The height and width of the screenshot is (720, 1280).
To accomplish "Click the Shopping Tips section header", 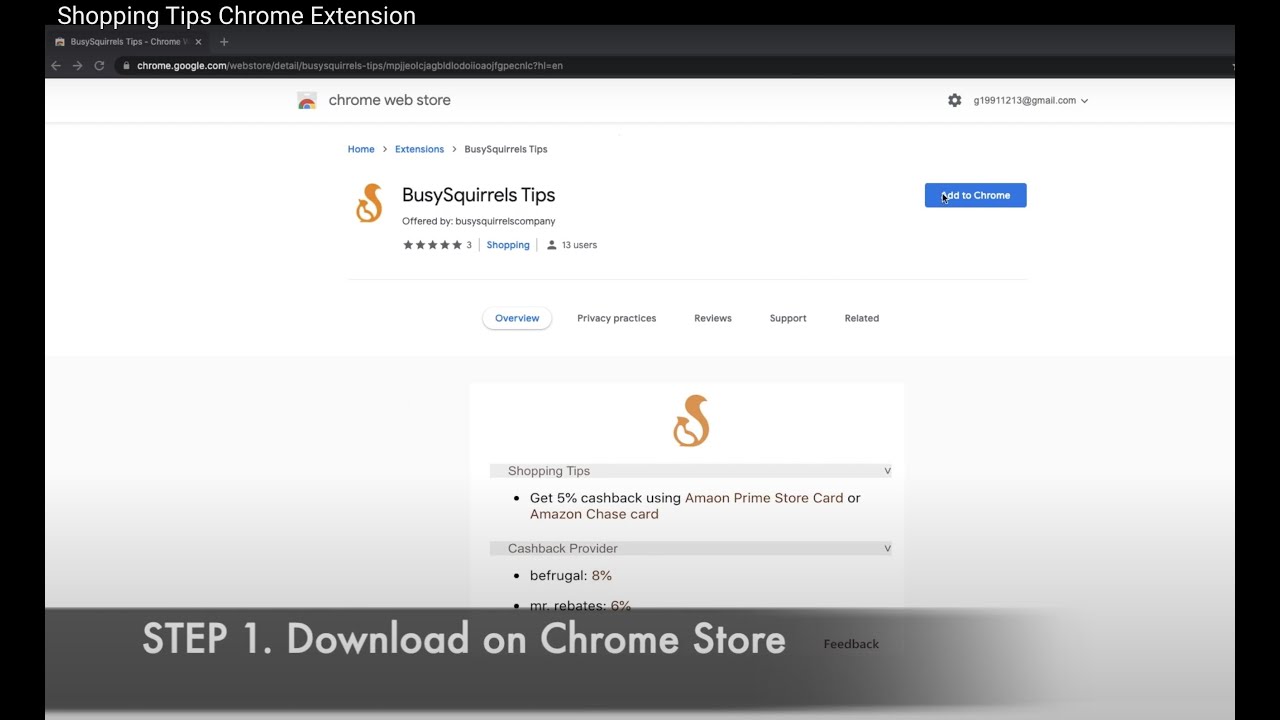I will click(x=691, y=470).
